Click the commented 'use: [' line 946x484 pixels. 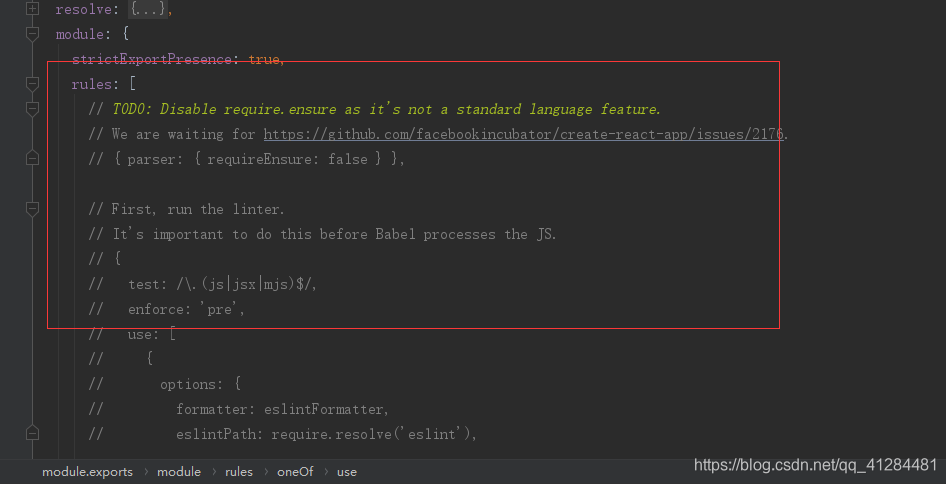pyautogui.click(x=132, y=334)
